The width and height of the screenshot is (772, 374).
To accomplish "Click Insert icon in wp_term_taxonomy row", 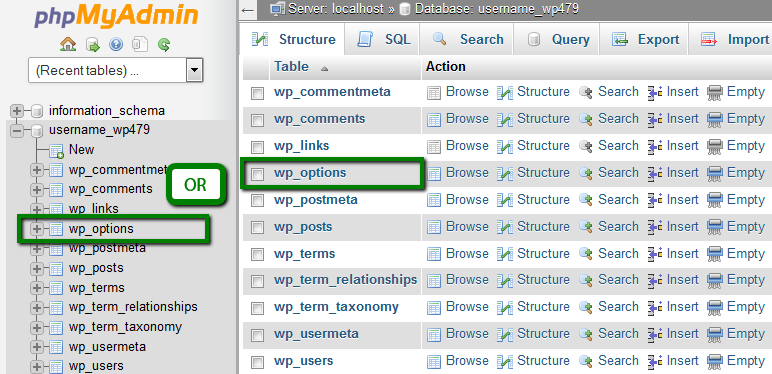I will tap(655, 308).
